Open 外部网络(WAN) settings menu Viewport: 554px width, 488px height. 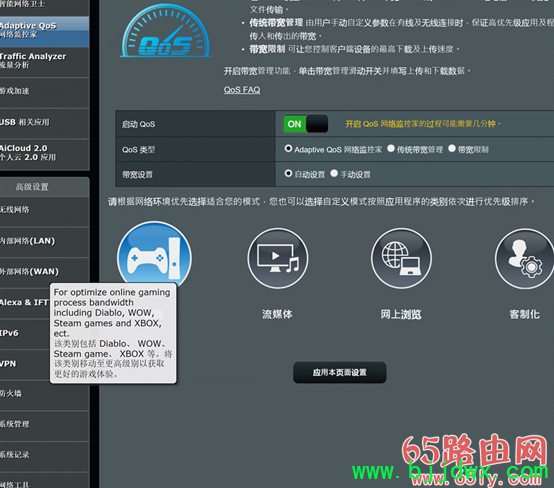(x=44, y=272)
